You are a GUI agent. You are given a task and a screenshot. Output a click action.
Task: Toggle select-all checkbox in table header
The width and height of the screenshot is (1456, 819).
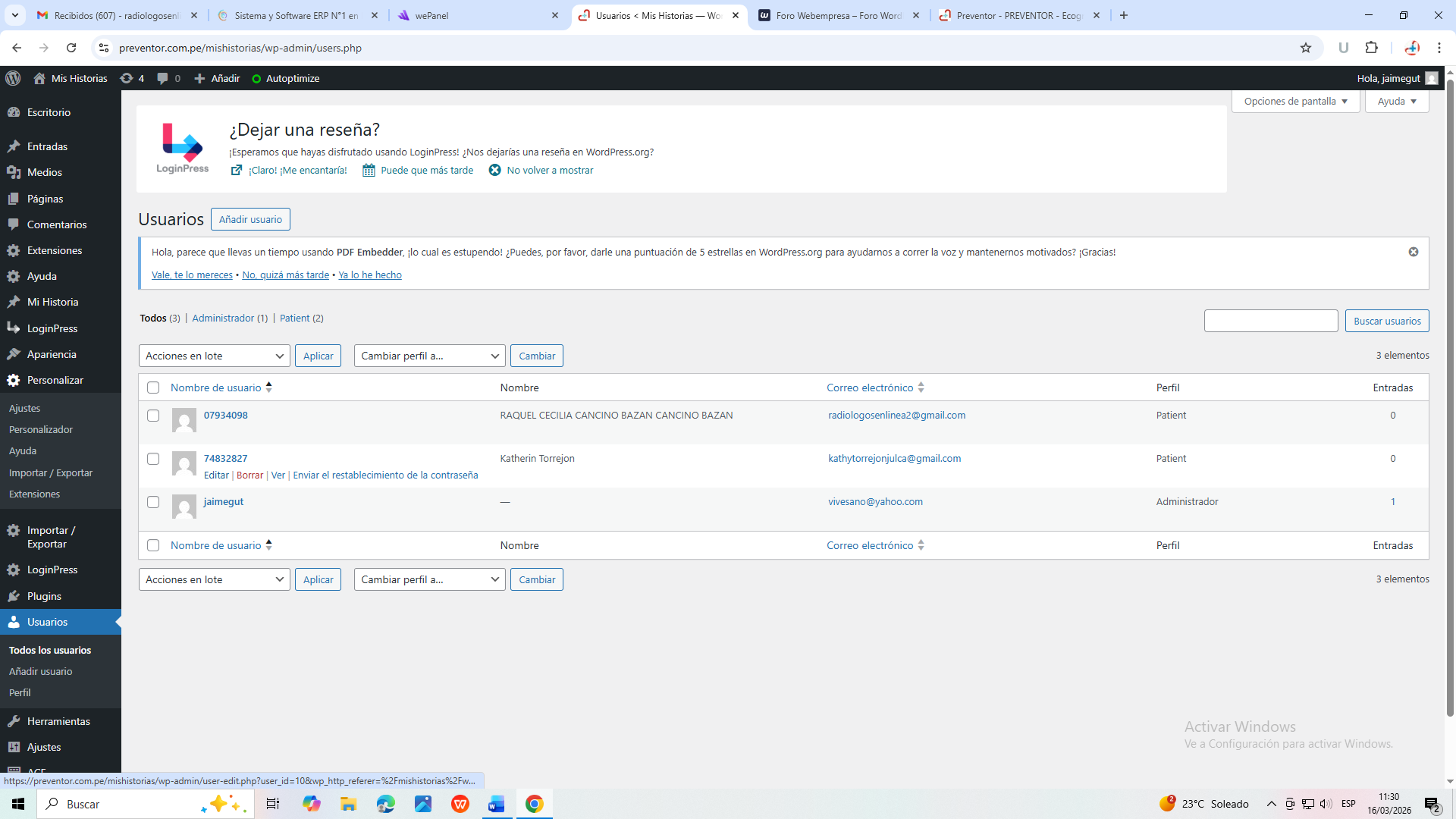pyautogui.click(x=153, y=388)
